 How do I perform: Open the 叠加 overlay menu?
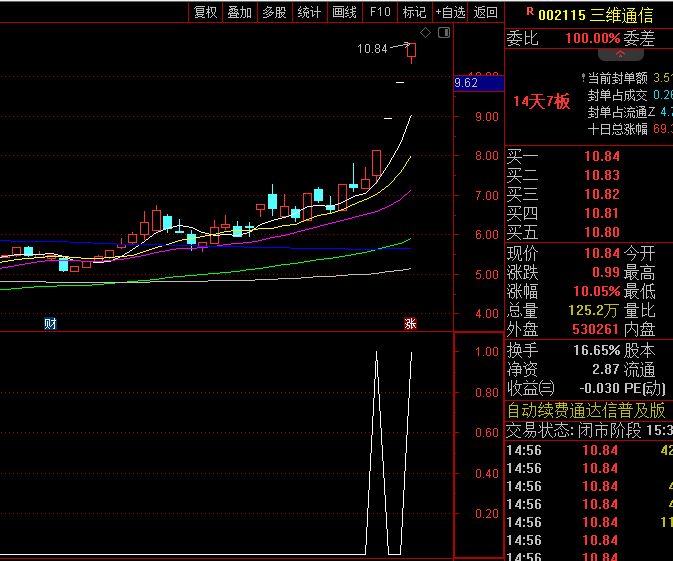[x=239, y=12]
